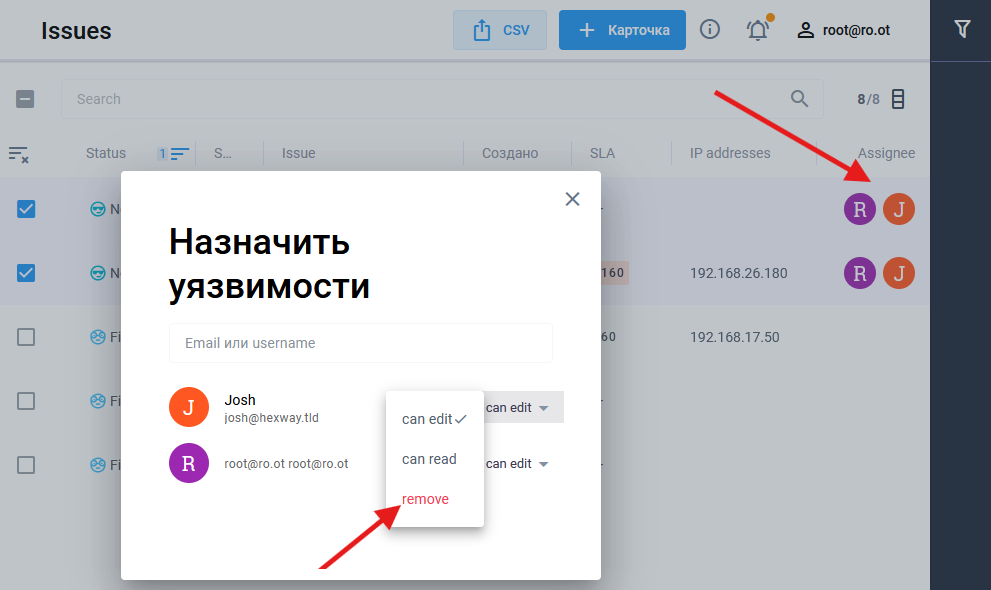Sort by Assignee column header
The image size is (991, 590).
[x=886, y=153]
